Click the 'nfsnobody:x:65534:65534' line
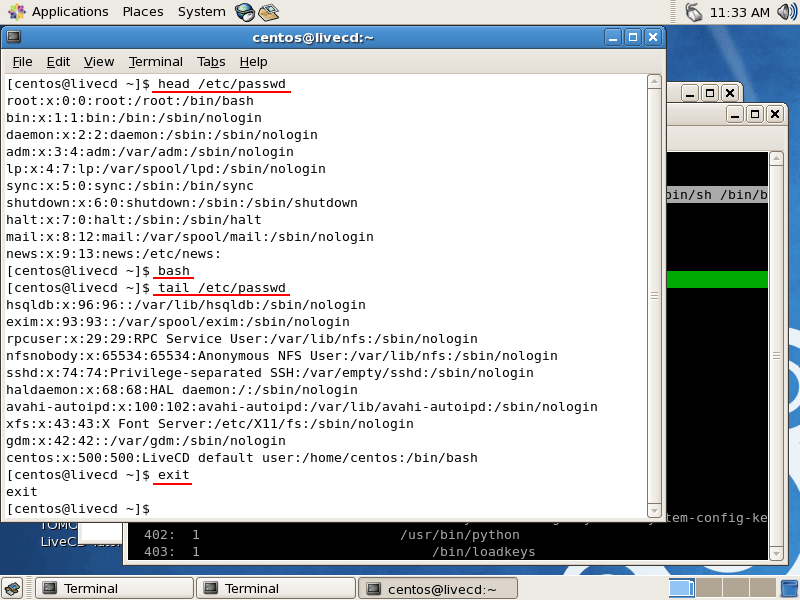Image resolution: width=800 pixels, height=600 pixels. point(282,356)
